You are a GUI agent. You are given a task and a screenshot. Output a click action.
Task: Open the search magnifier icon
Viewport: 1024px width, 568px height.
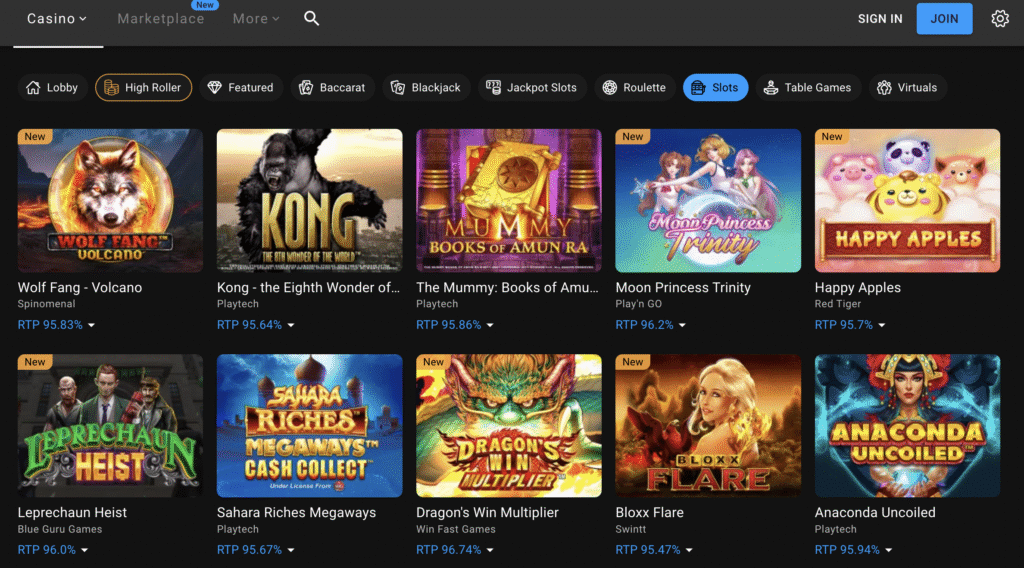(x=312, y=18)
